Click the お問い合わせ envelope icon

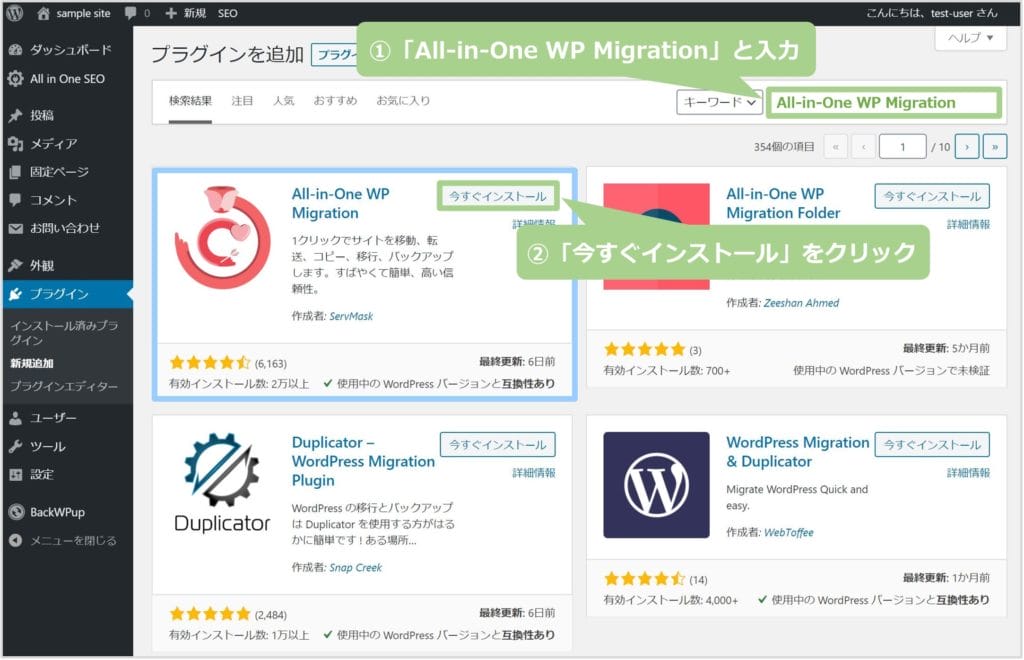(16, 228)
